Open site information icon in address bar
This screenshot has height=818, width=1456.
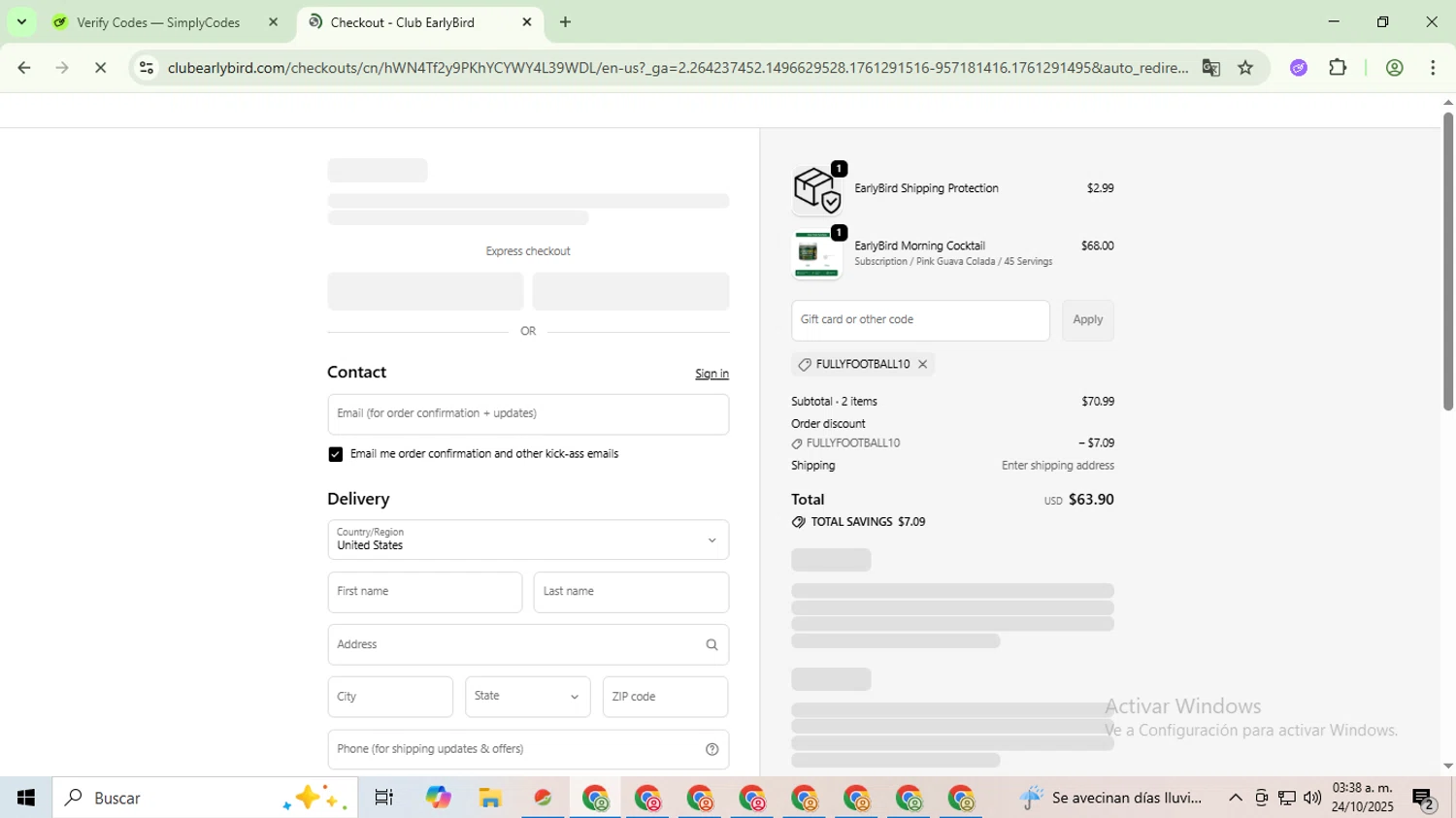tap(147, 68)
